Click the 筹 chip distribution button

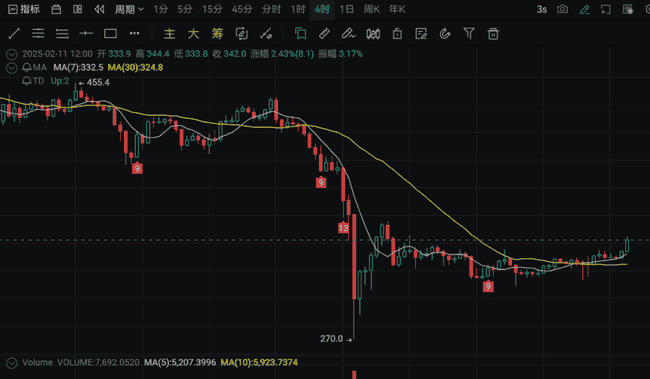(x=217, y=34)
